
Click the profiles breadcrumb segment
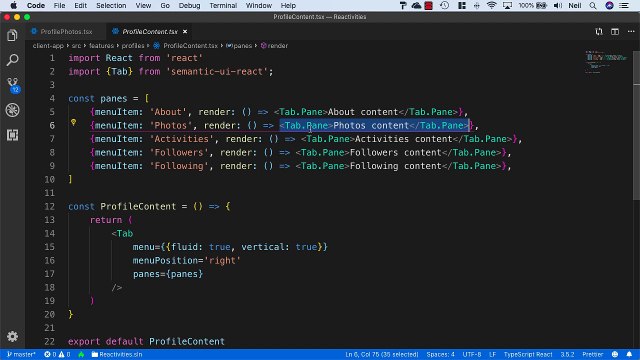point(133,46)
